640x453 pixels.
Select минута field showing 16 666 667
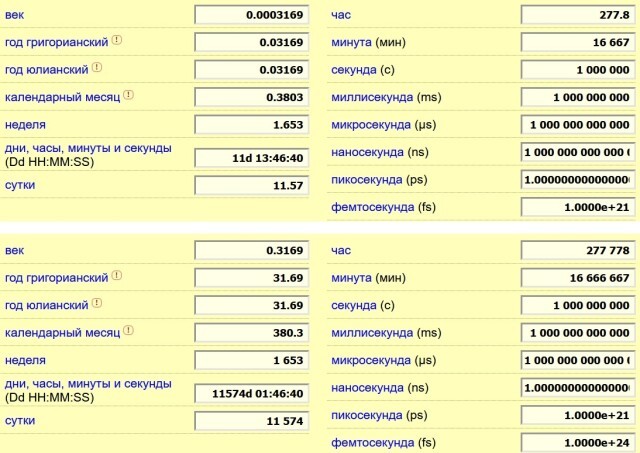(x=578, y=278)
